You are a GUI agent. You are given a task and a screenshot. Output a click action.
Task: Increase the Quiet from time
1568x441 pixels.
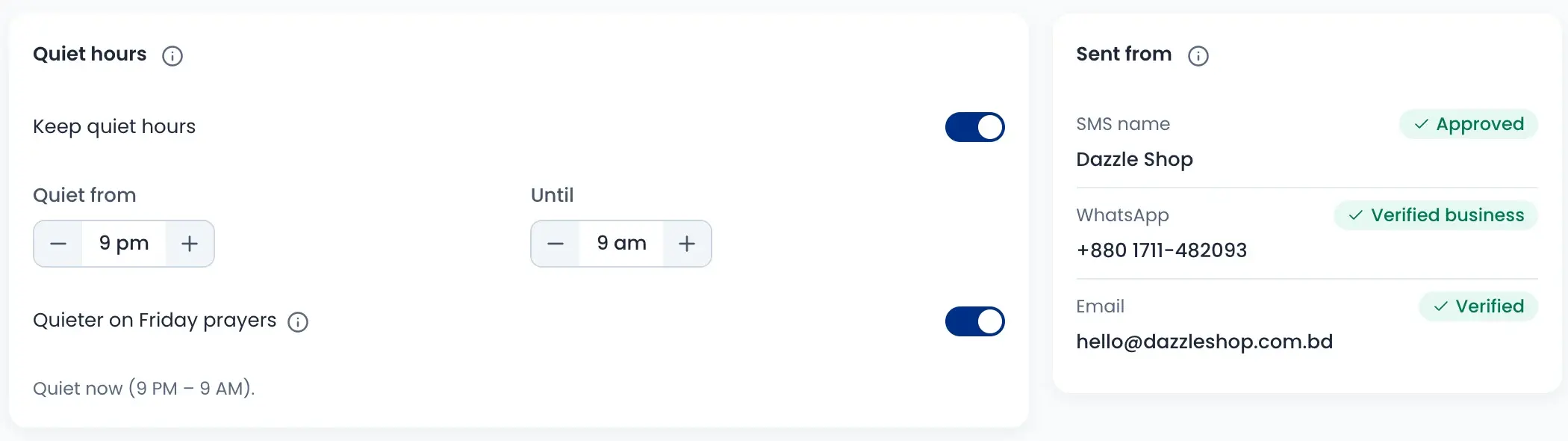click(190, 244)
